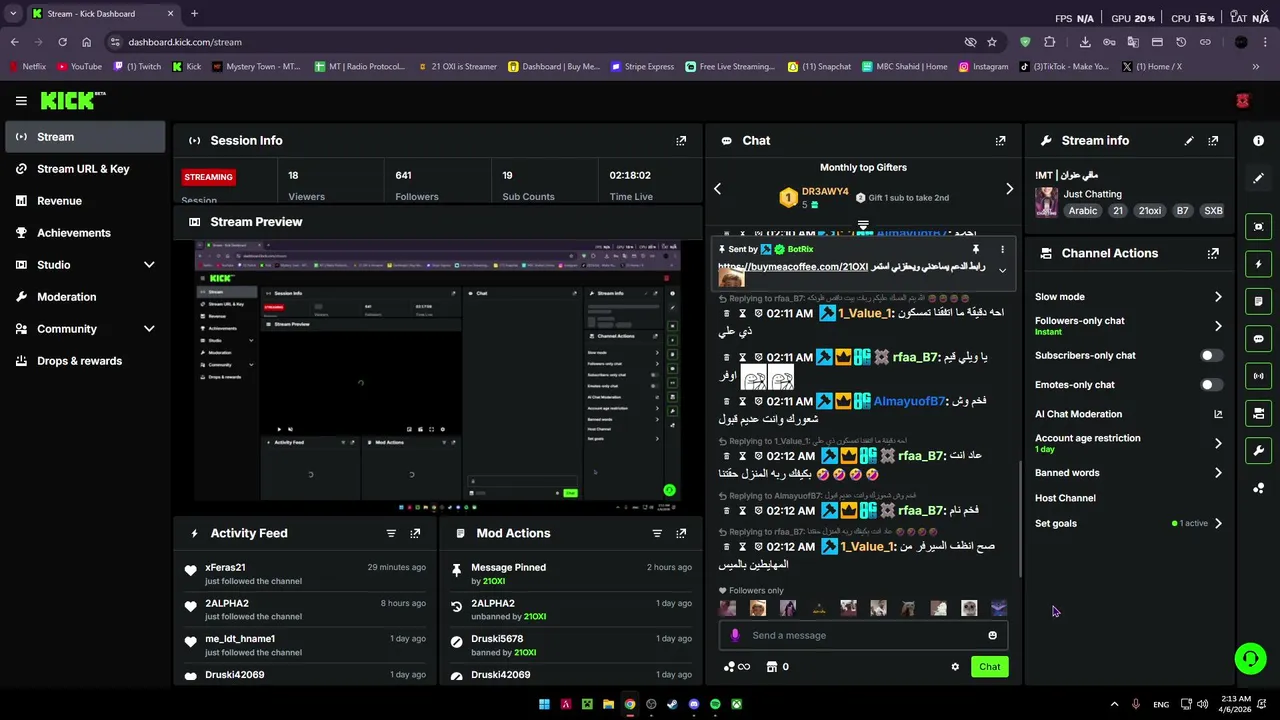Image resolution: width=1280 pixels, height=720 pixels.
Task: Open the hamburger menu beside the Kick logo
Action: 21,100
